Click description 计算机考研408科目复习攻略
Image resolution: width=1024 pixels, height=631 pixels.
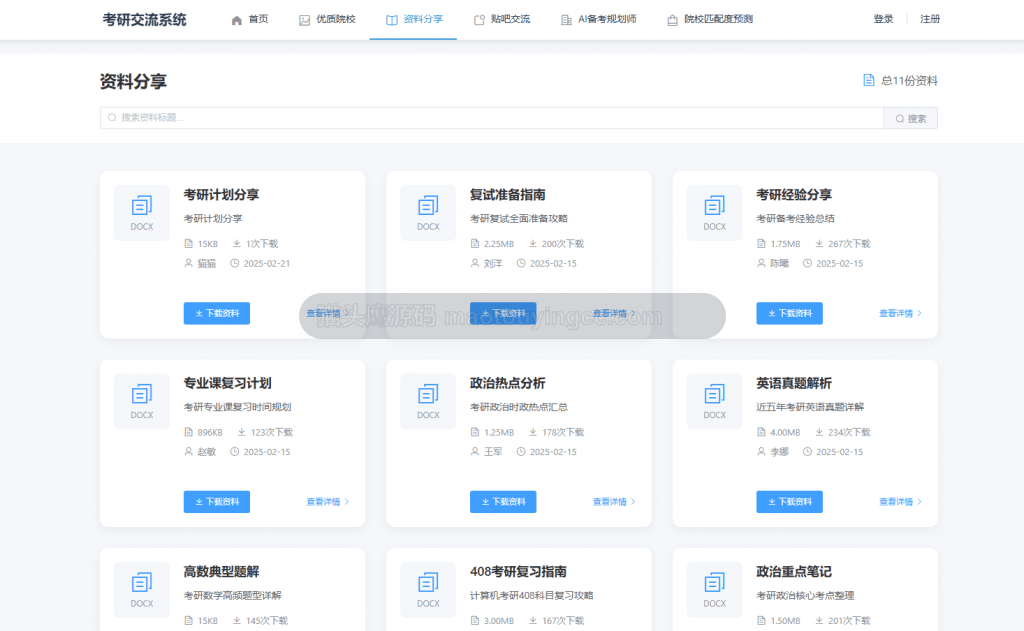pos(532,595)
